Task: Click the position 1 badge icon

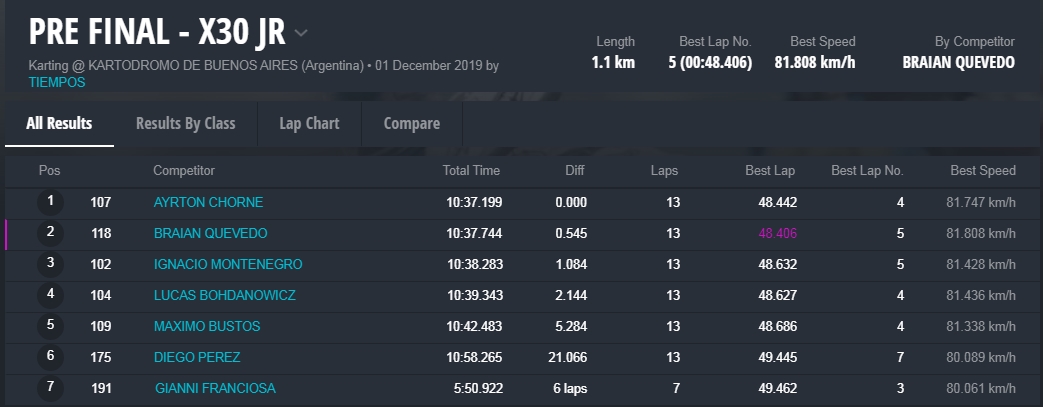Action: point(50,203)
